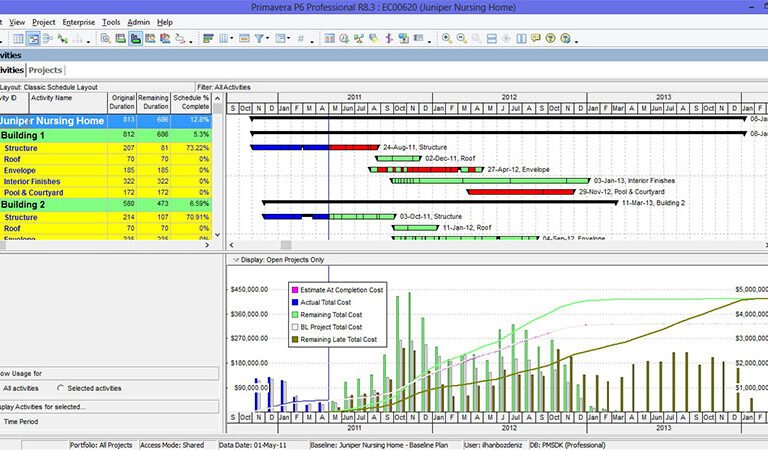768x450 pixels.
Task: Select the 'Selected activities' radio button
Action: pos(60,388)
